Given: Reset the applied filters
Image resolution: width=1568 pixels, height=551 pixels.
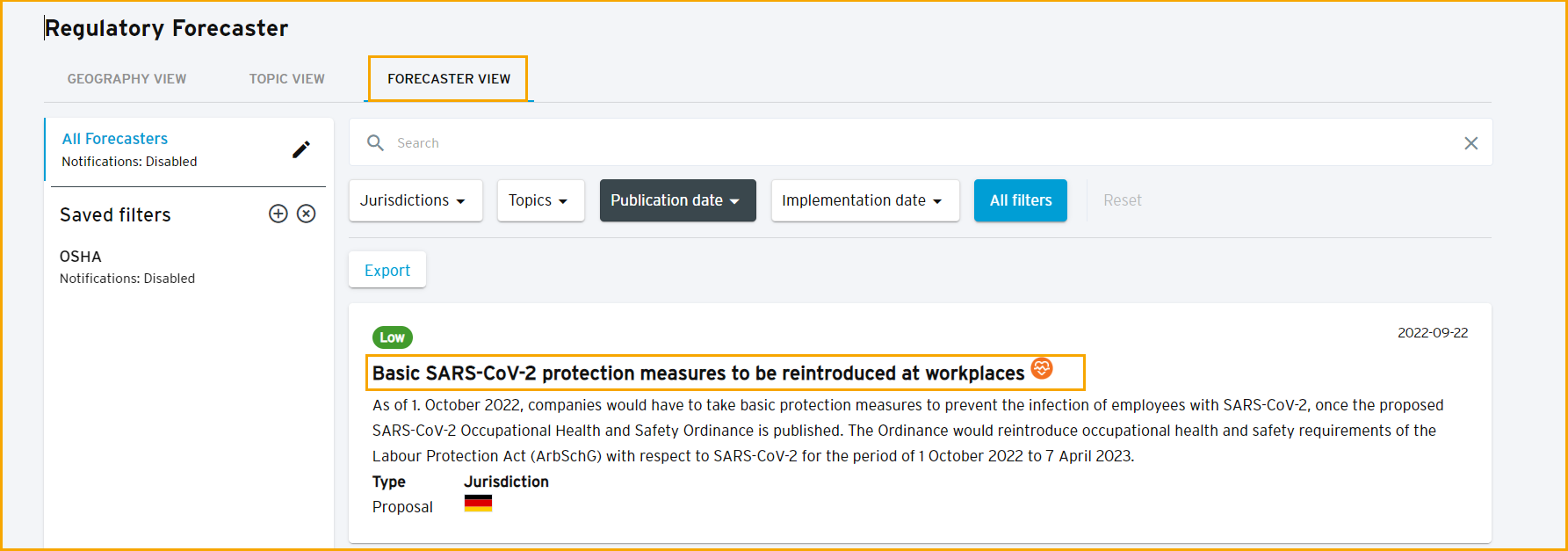Looking at the screenshot, I should tap(1123, 200).
